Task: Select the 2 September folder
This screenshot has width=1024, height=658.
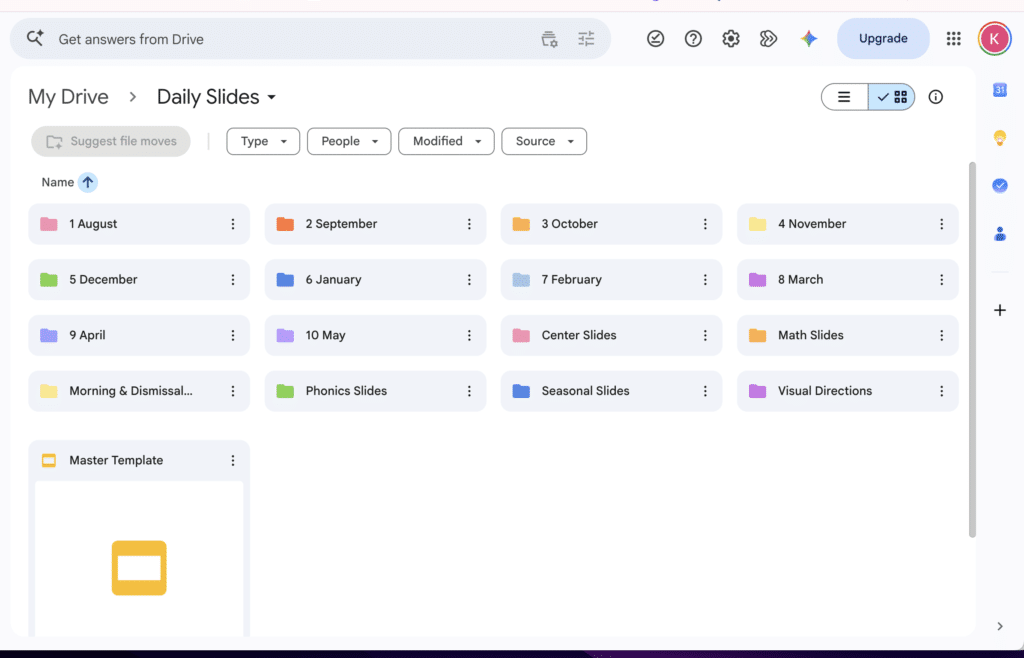Action: tap(376, 224)
